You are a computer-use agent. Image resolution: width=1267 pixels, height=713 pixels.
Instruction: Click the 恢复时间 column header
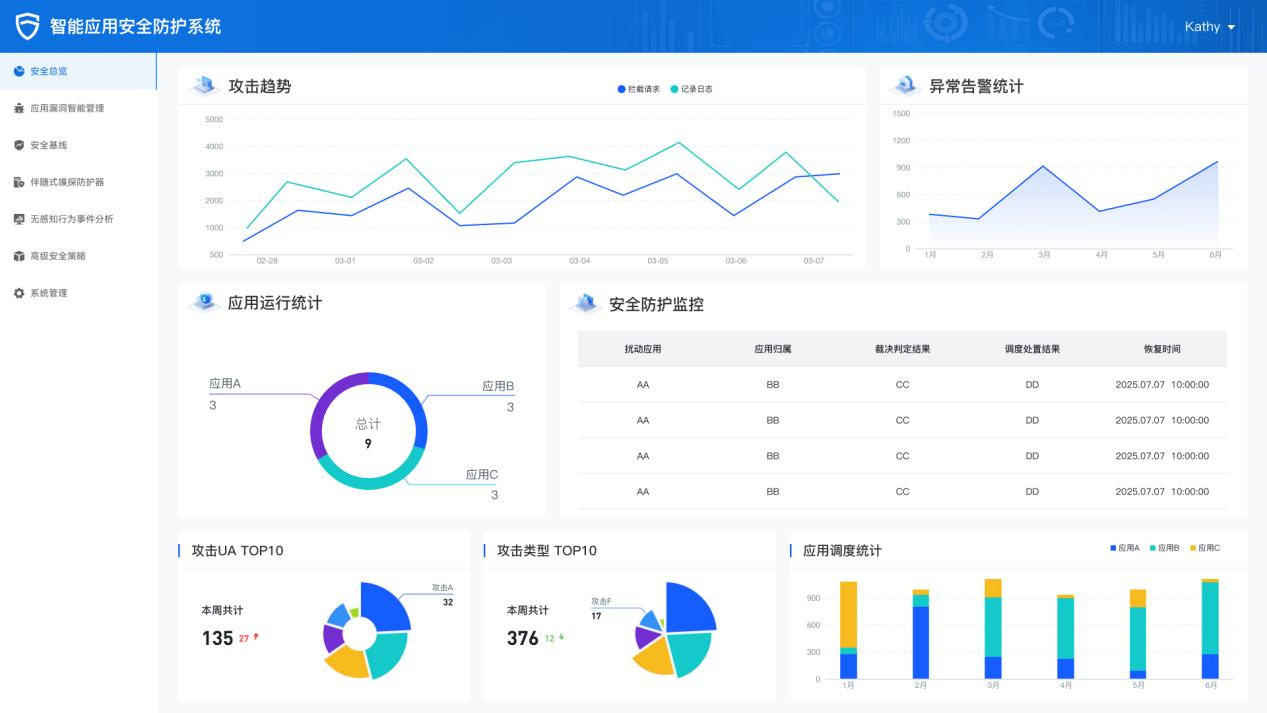click(x=1162, y=349)
